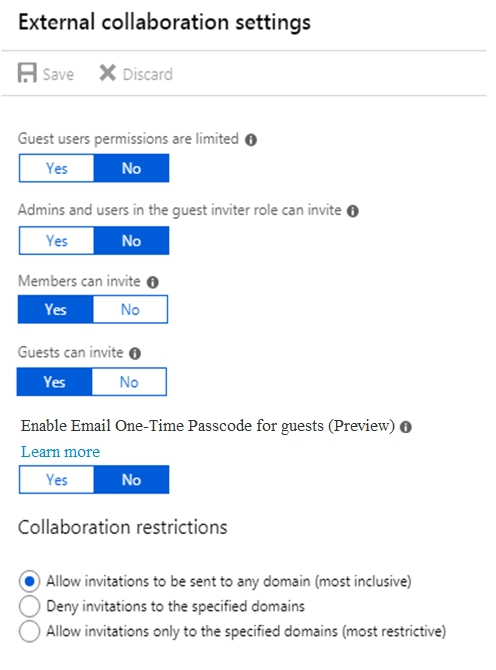Select Allow invitations only to specified domains
This screenshot has height=670, width=496.
[x=29, y=631]
